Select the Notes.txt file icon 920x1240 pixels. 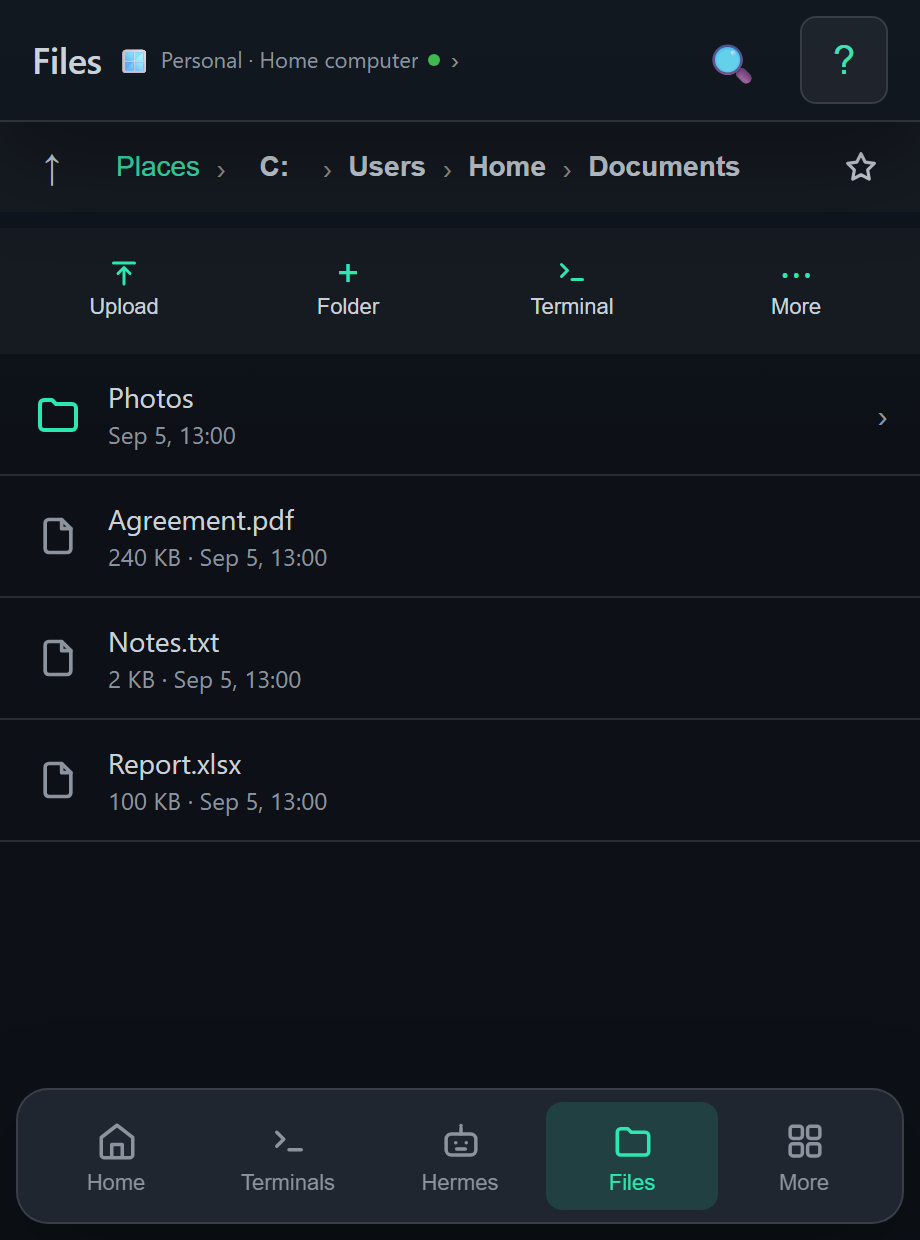click(58, 659)
